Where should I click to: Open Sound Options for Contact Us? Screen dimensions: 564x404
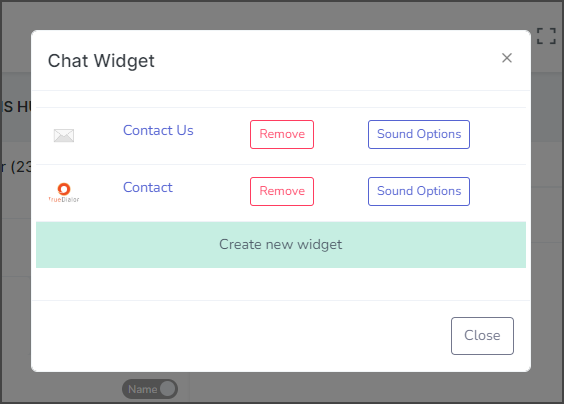tap(419, 134)
